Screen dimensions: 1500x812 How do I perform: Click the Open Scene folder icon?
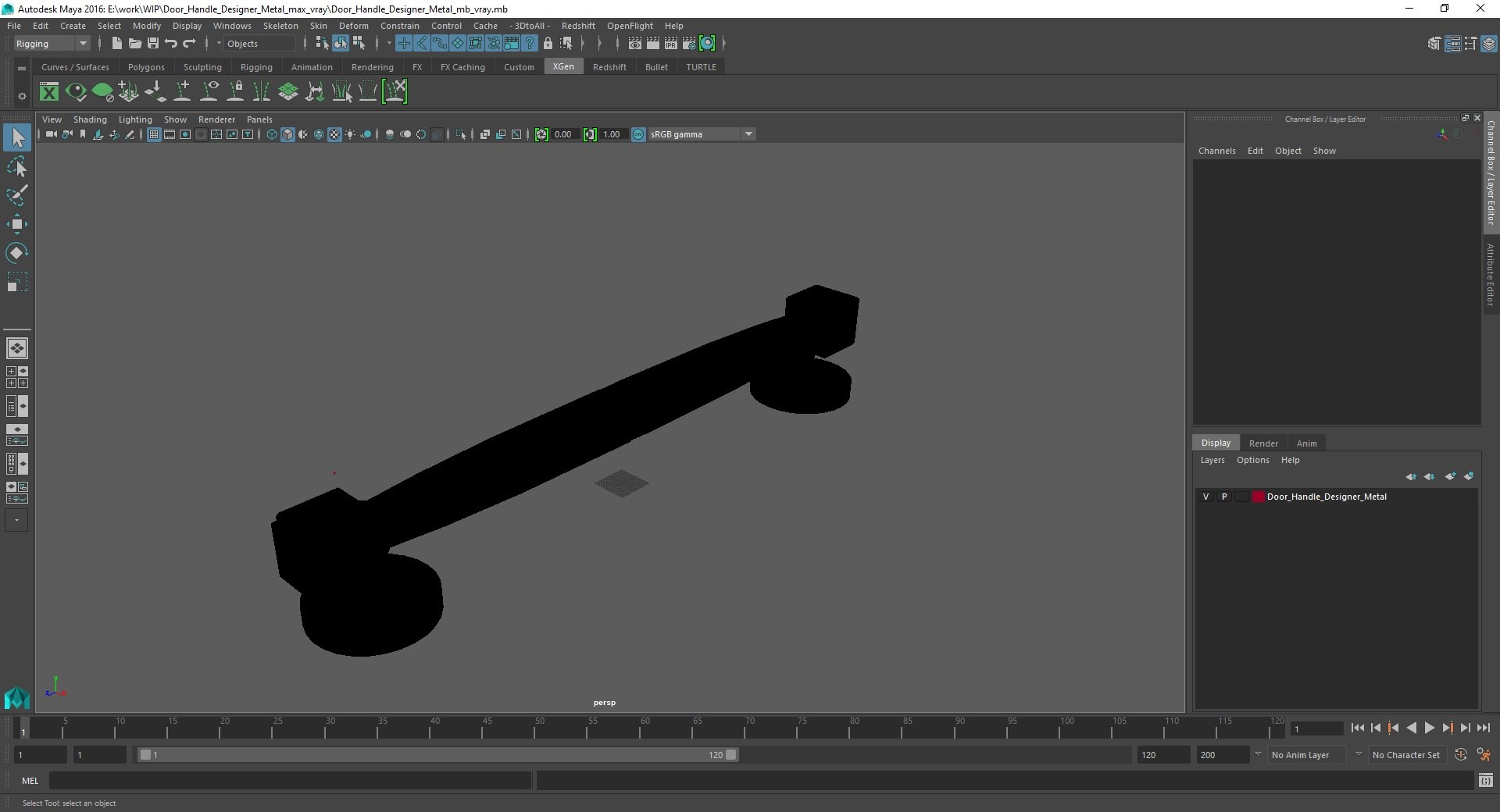(x=134, y=44)
